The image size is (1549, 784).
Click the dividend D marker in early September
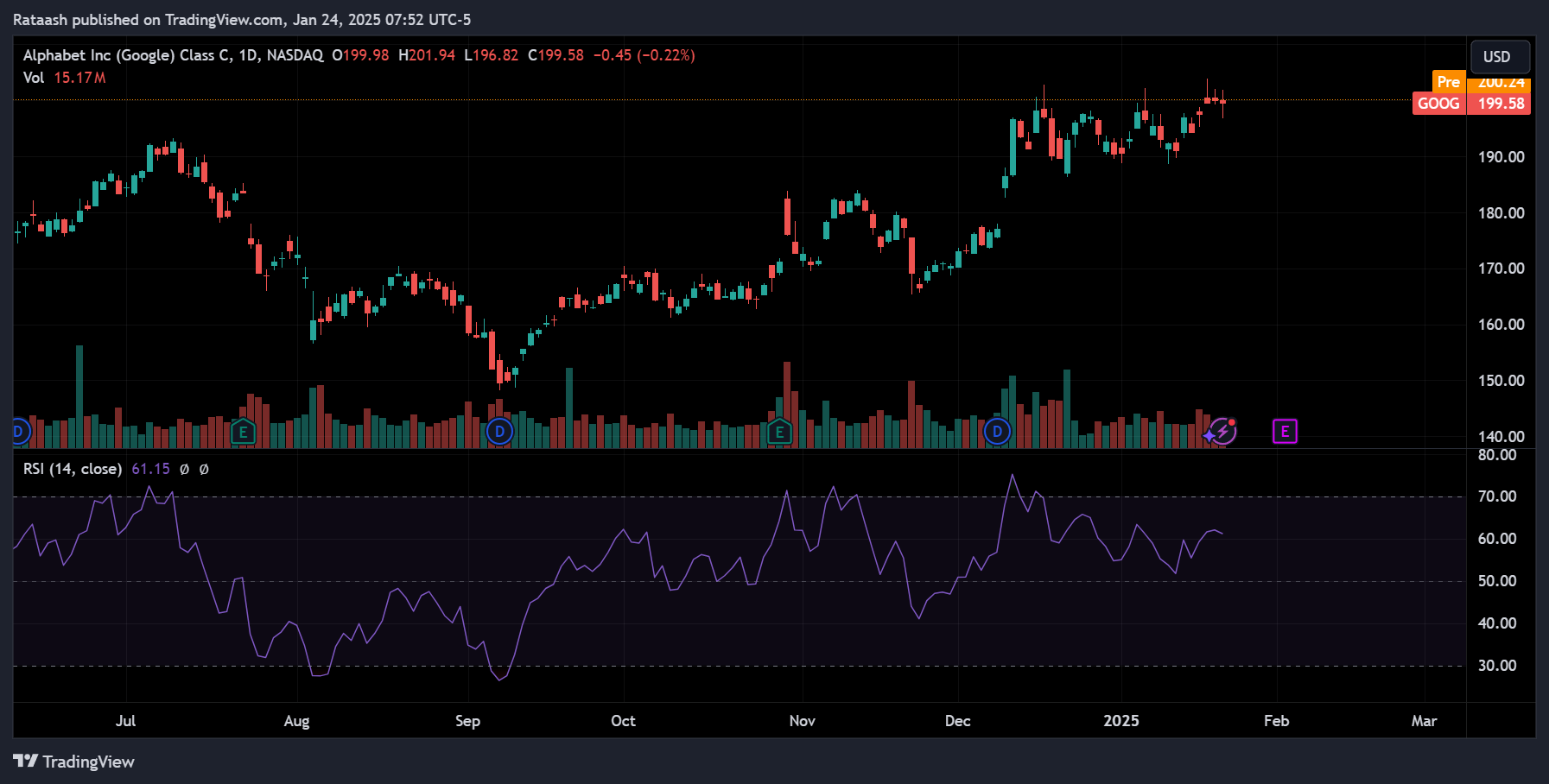pyautogui.click(x=499, y=431)
